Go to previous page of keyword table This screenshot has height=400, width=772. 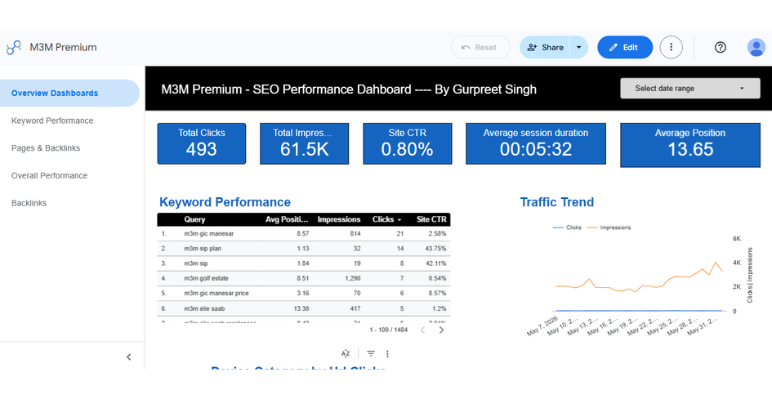tap(423, 330)
